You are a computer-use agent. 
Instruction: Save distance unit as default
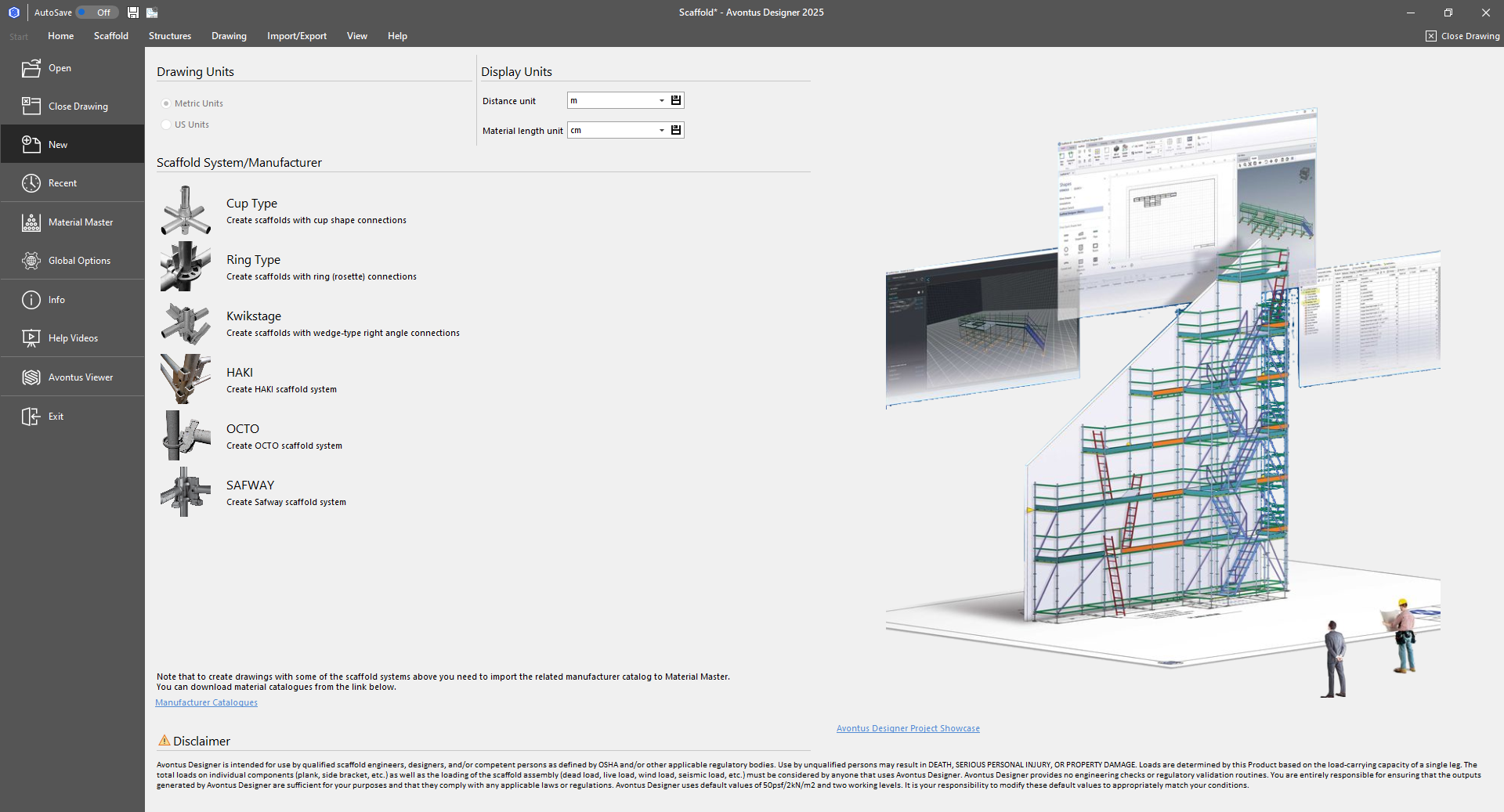tap(676, 100)
